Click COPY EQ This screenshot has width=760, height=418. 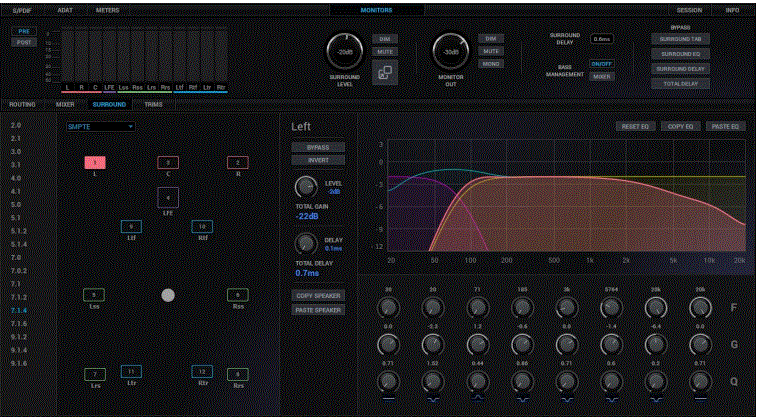[x=681, y=127]
